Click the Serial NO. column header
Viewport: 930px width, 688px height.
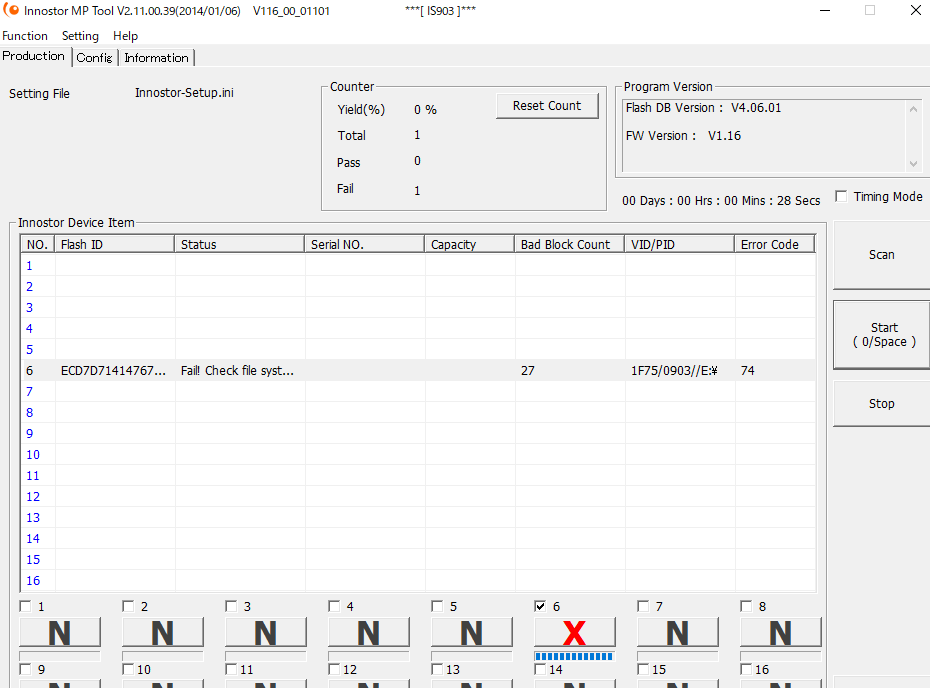pos(365,244)
